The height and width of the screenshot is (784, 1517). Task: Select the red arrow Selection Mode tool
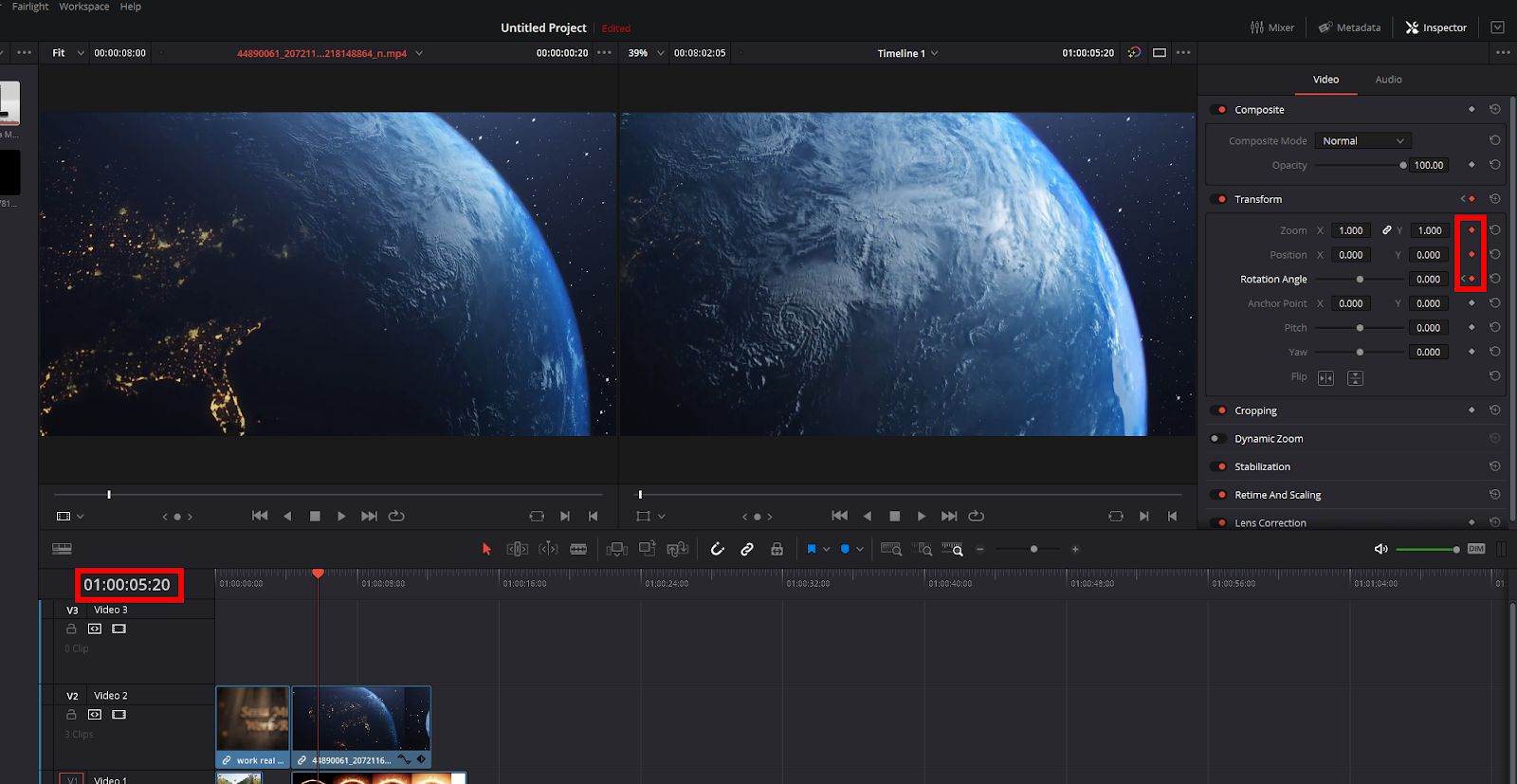pos(486,549)
